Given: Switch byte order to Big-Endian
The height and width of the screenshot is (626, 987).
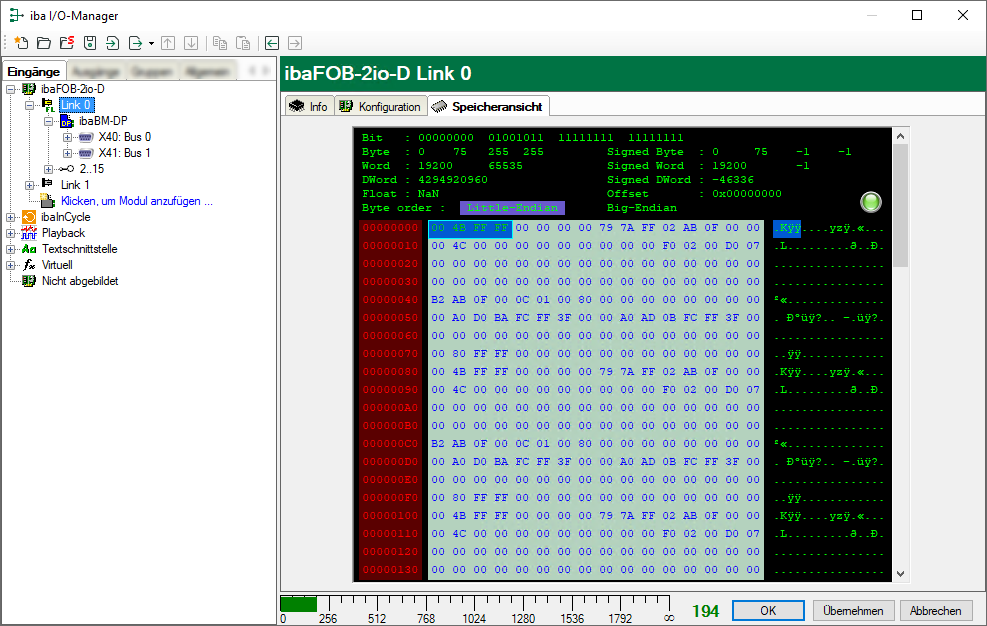Looking at the screenshot, I should pyautogui.click(x=642, y=208).
